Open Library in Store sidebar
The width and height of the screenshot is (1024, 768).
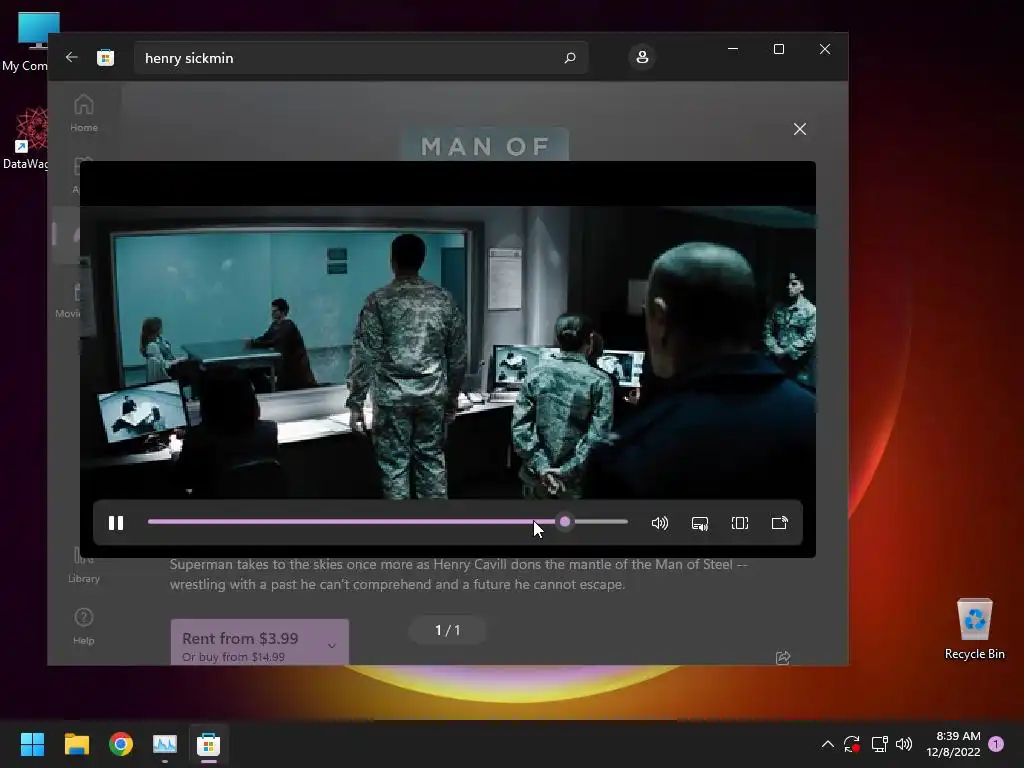[x=84, y=566]
